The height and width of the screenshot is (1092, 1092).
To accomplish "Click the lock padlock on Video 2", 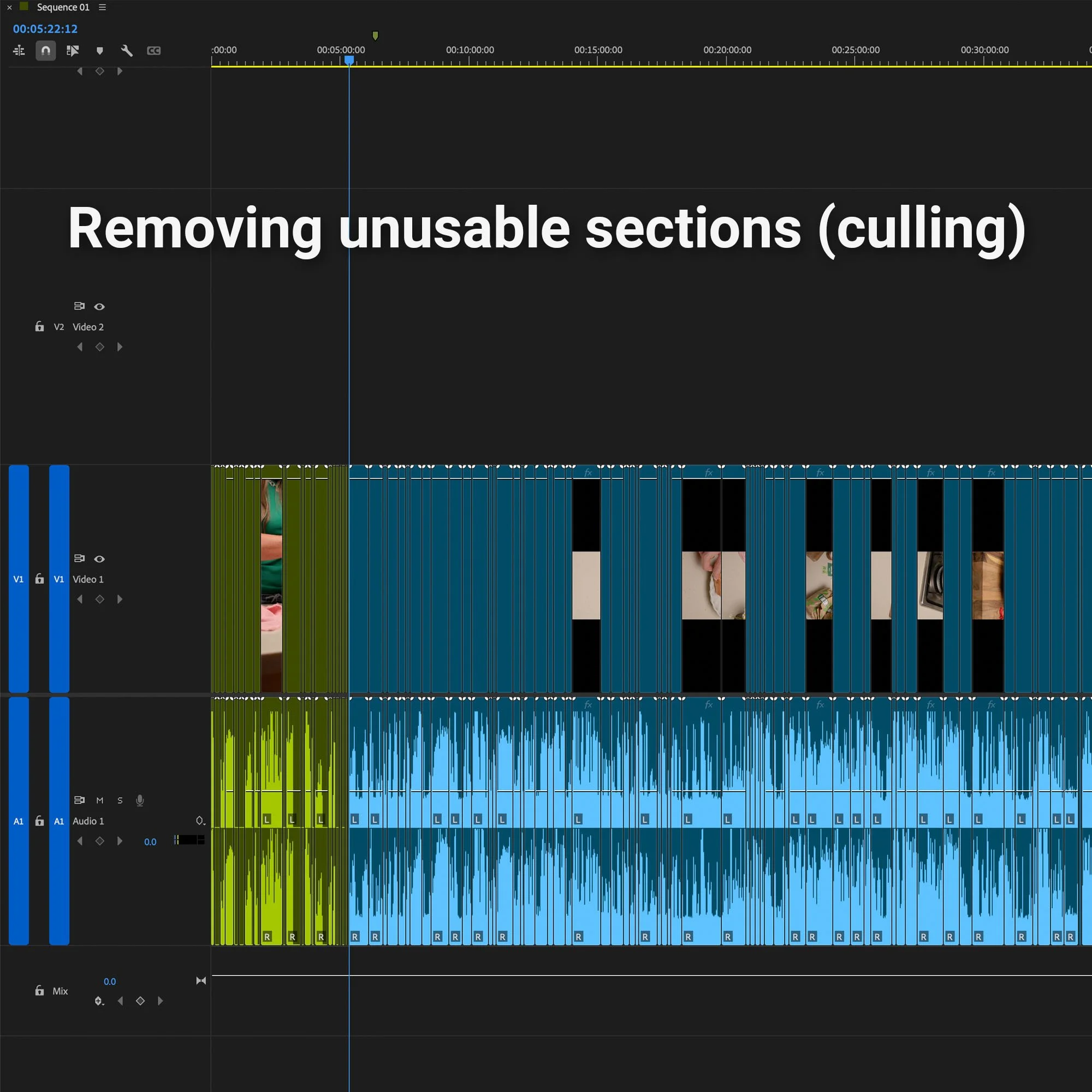I will pos(39,327).
